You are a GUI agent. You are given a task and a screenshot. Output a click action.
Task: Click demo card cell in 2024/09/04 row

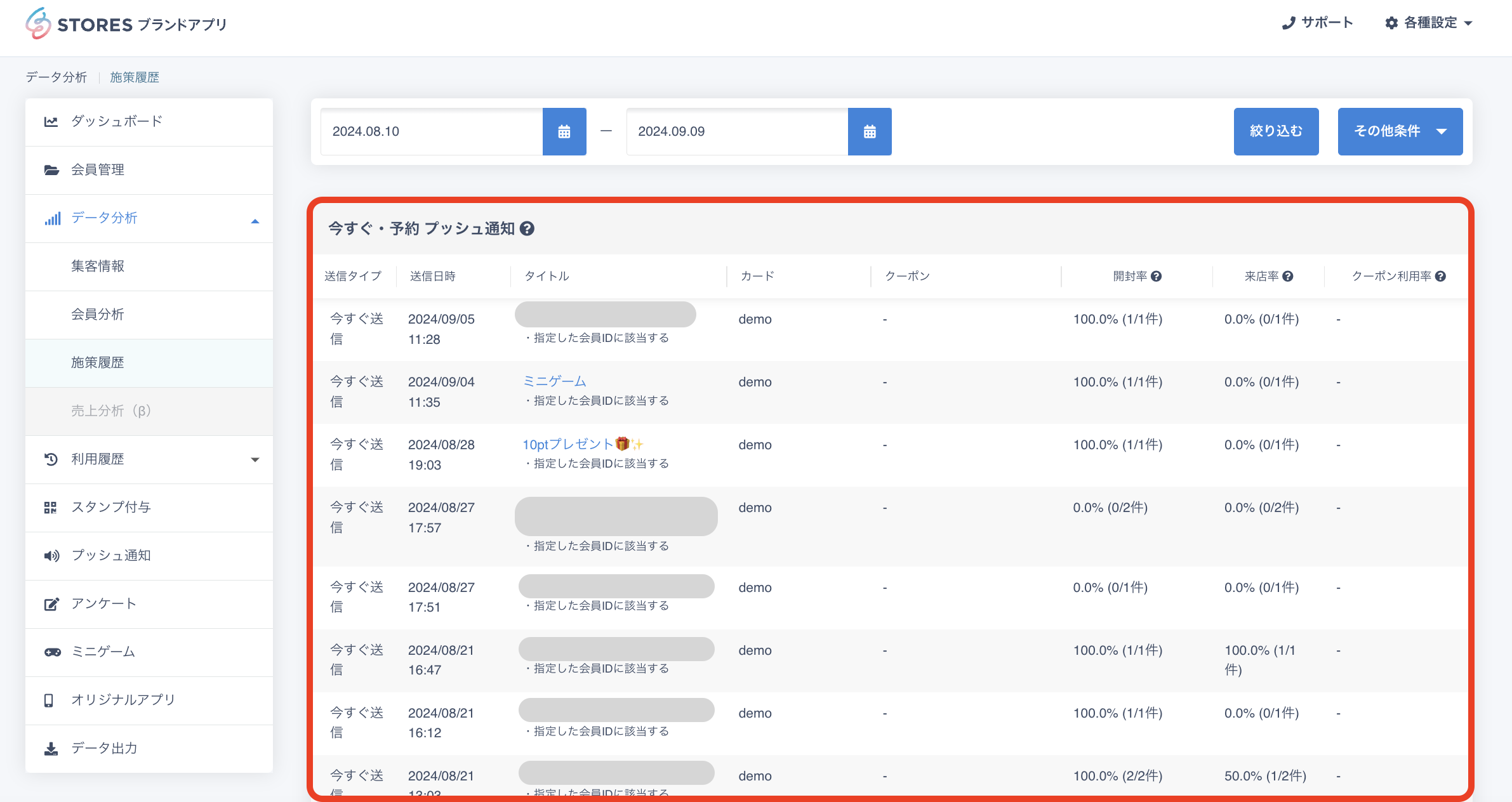pos(755,382)
